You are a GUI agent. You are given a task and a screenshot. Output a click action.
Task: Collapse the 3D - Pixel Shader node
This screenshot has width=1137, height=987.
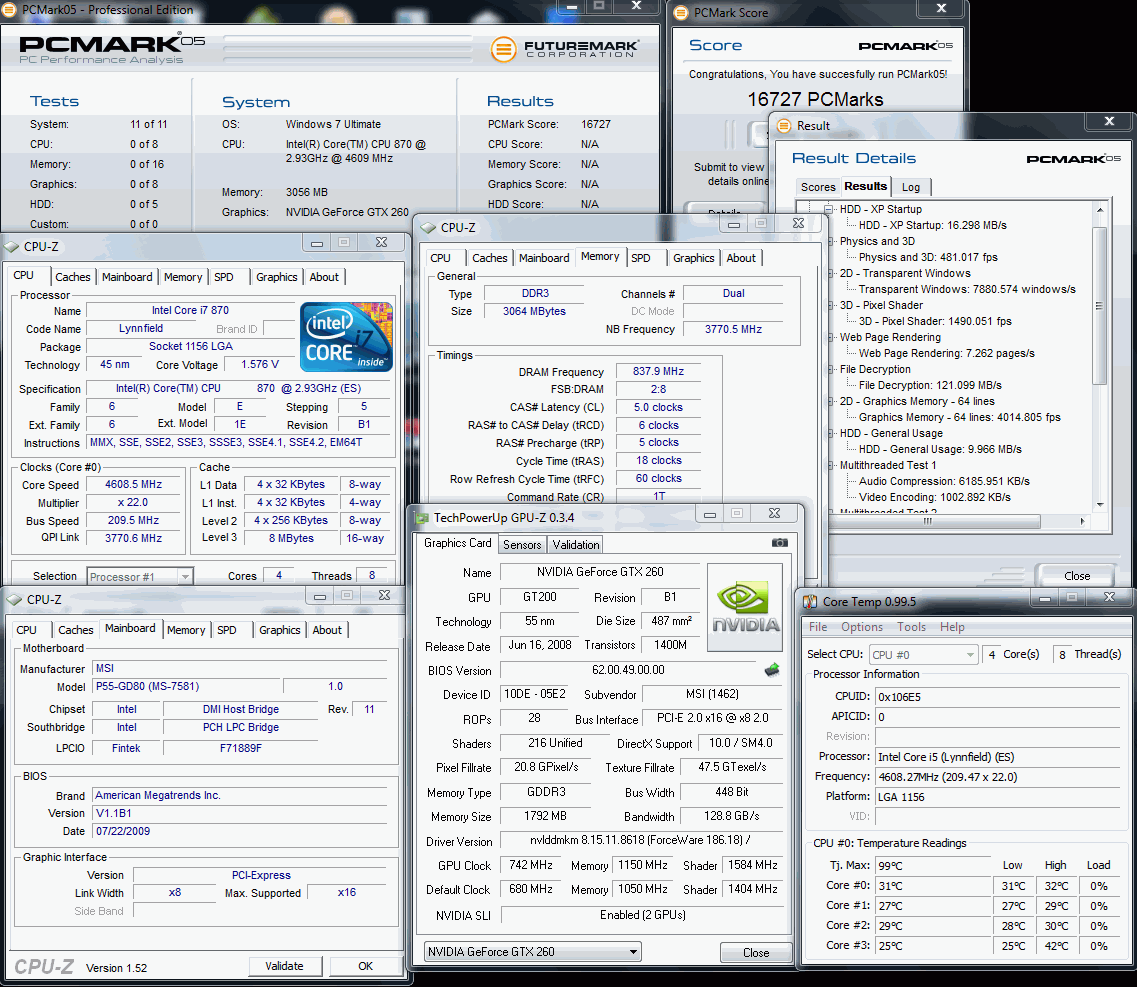830,305
